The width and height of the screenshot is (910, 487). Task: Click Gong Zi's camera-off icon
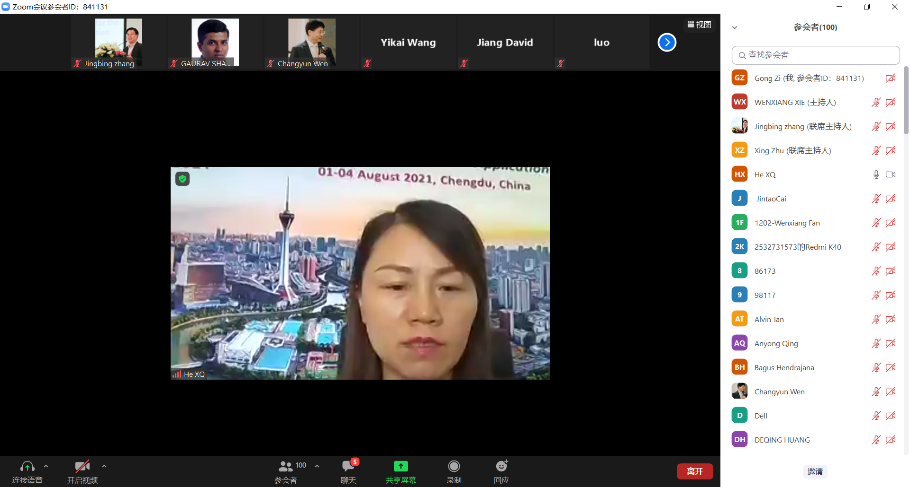click(x=890, y=78)
